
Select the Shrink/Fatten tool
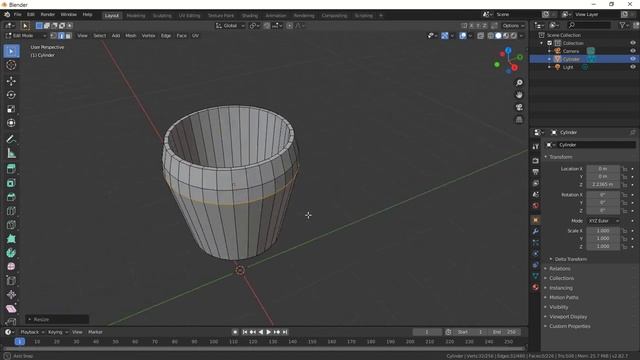click(x=11, y=294)
